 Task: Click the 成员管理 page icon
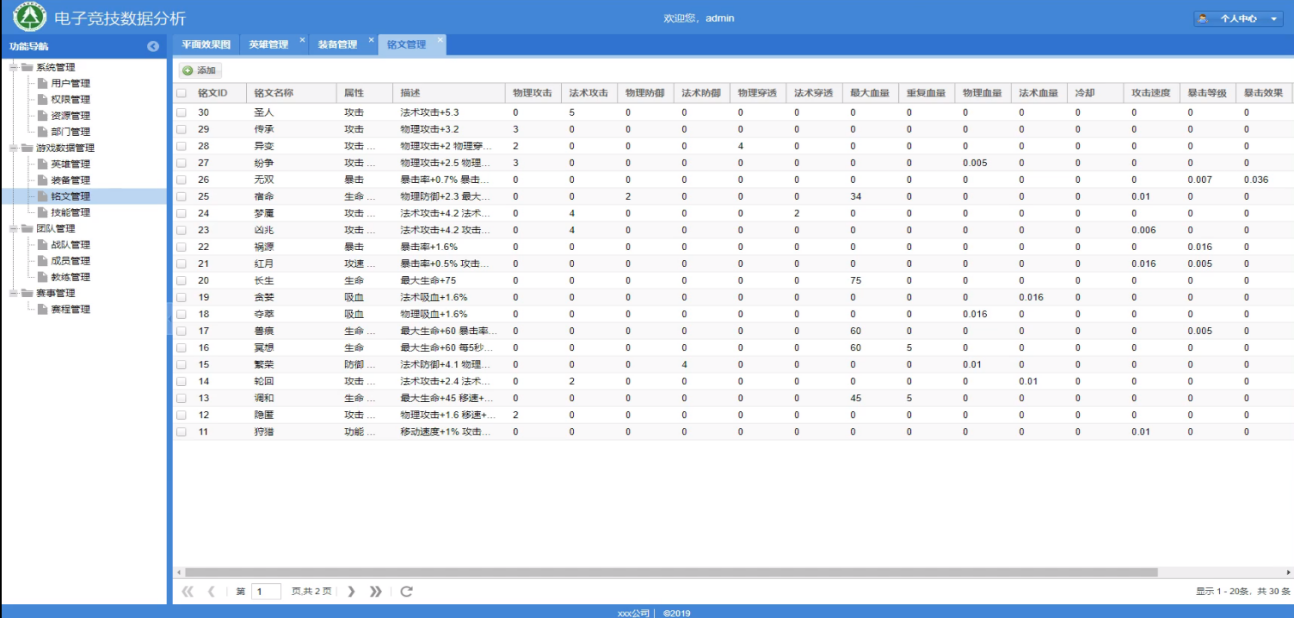tap(43, 261)
